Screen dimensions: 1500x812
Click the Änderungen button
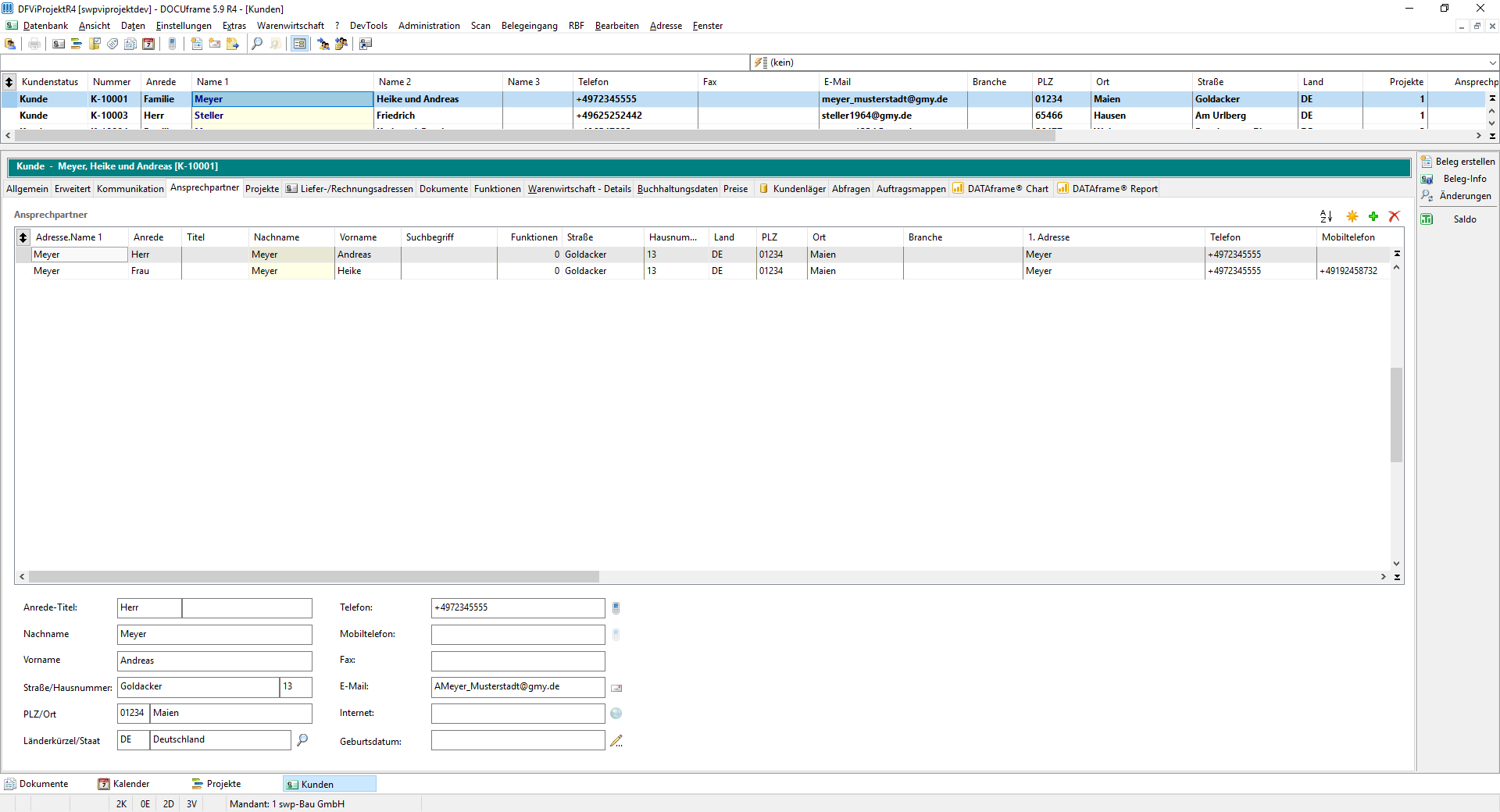click(x=1458, y=196)
